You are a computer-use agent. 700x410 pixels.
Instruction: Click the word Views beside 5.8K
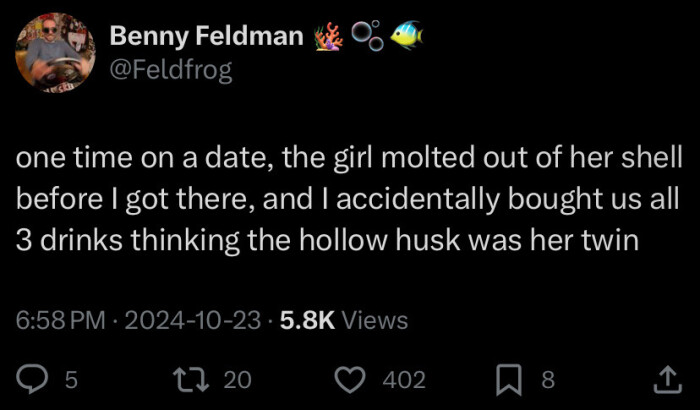(x=375, y=320)
